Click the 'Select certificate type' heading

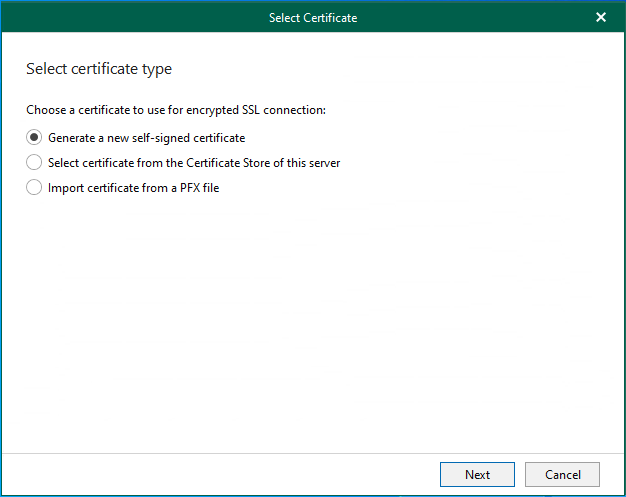pyautogui.click(x=98, y=69)
